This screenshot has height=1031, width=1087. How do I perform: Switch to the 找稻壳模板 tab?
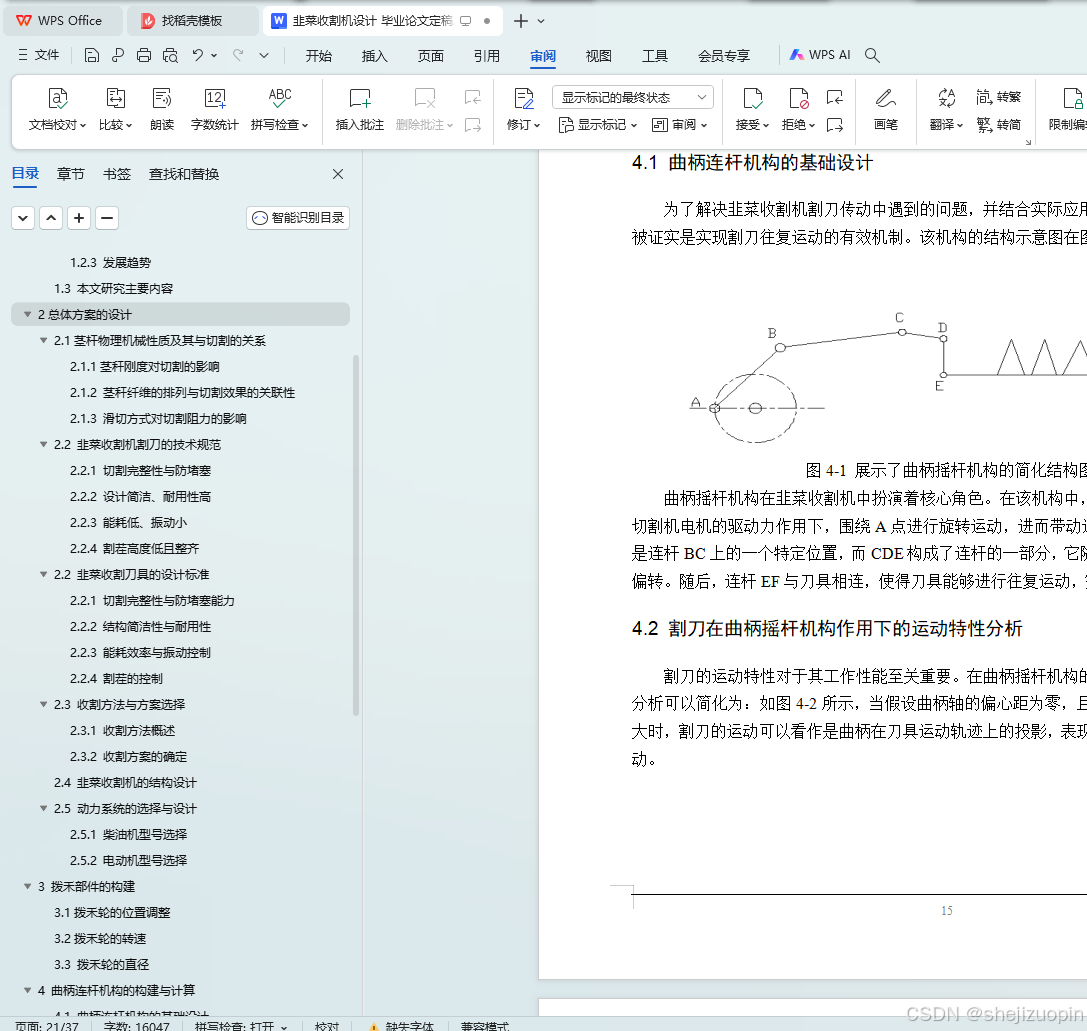[x=192, y=21]
